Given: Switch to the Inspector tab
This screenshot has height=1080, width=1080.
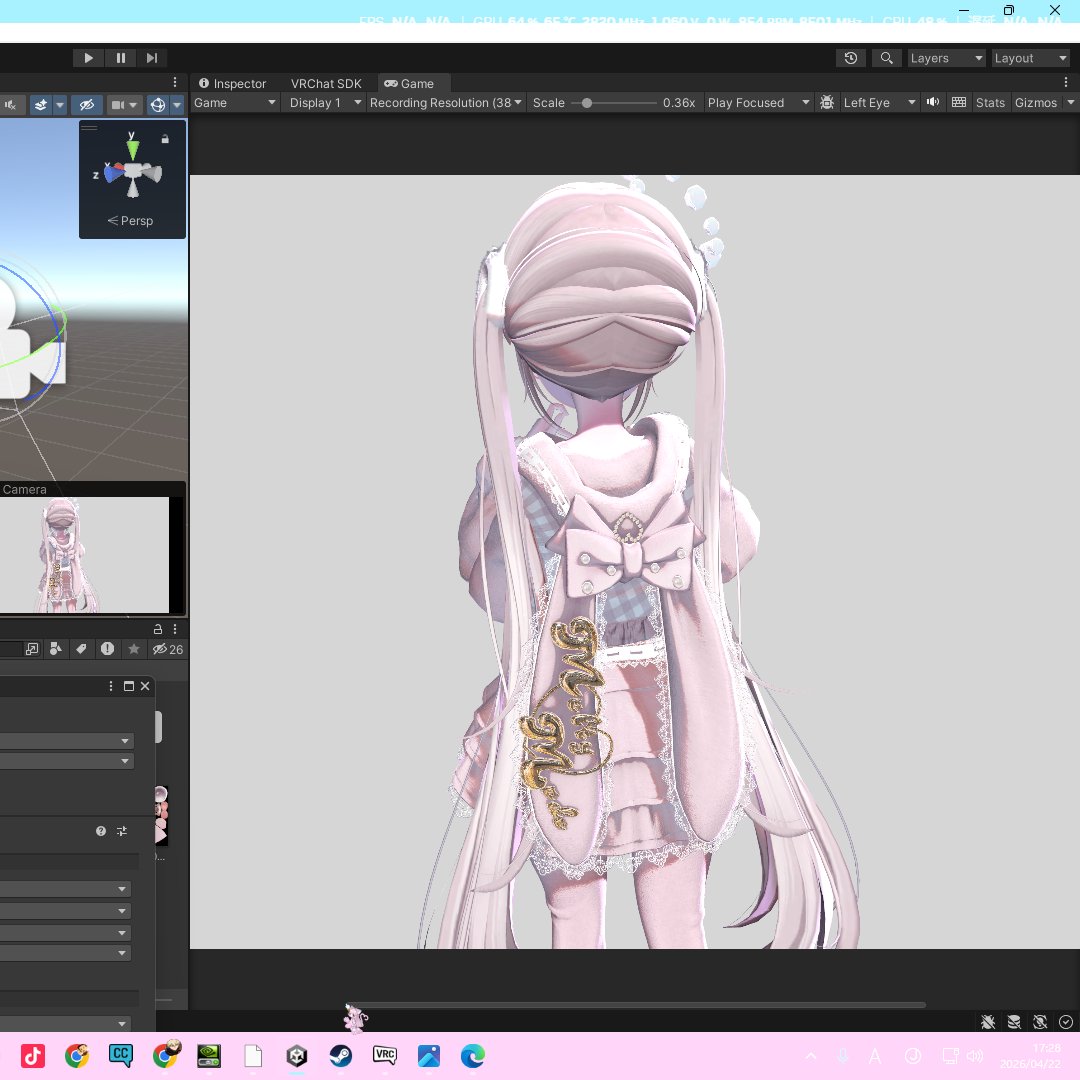Looking at the screenshot, I should (232, 83).
